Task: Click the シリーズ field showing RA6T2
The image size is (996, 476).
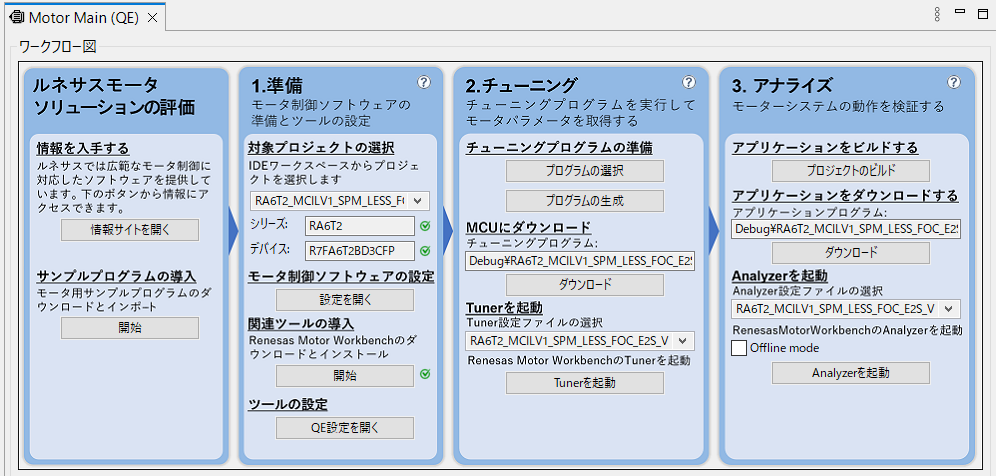Action: [360, 225]
